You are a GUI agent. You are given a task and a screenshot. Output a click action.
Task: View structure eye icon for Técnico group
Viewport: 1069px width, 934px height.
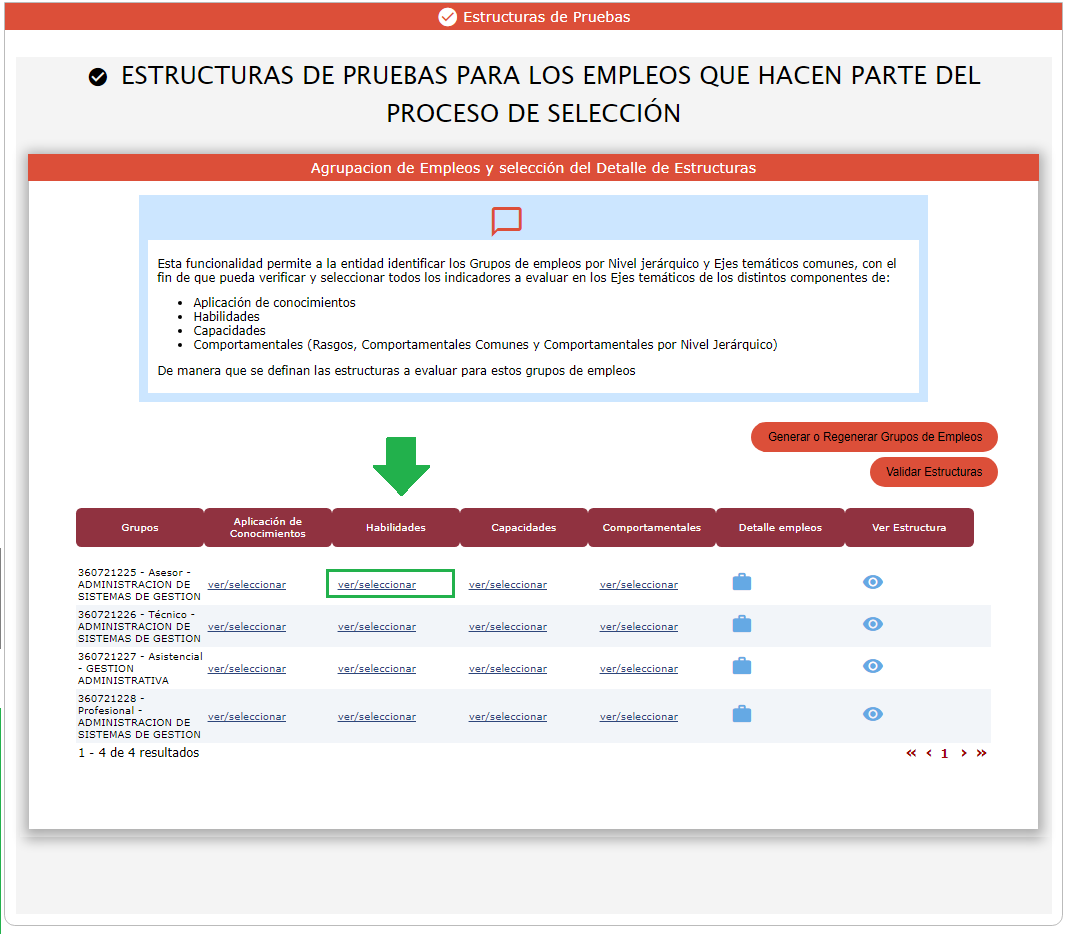click(x=872, y=624)
